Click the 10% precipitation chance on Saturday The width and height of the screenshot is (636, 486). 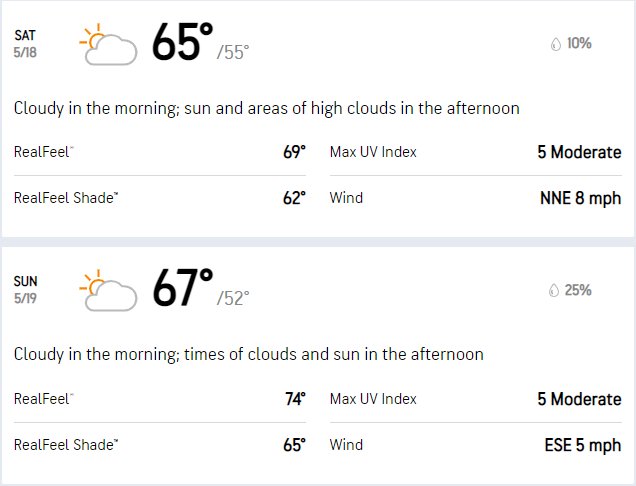(579, 43)
